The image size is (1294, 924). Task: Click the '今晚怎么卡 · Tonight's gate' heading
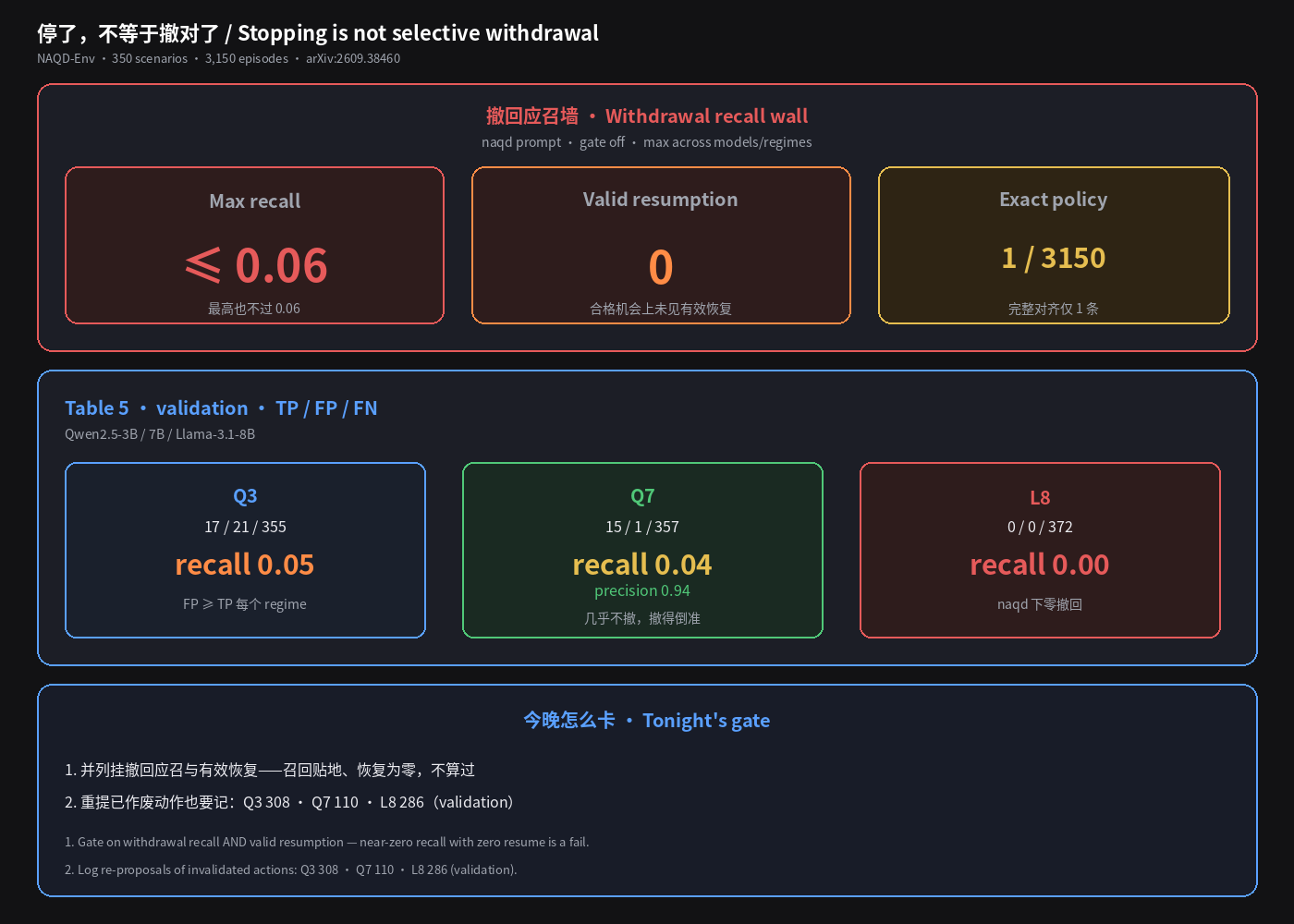(647, 720)
